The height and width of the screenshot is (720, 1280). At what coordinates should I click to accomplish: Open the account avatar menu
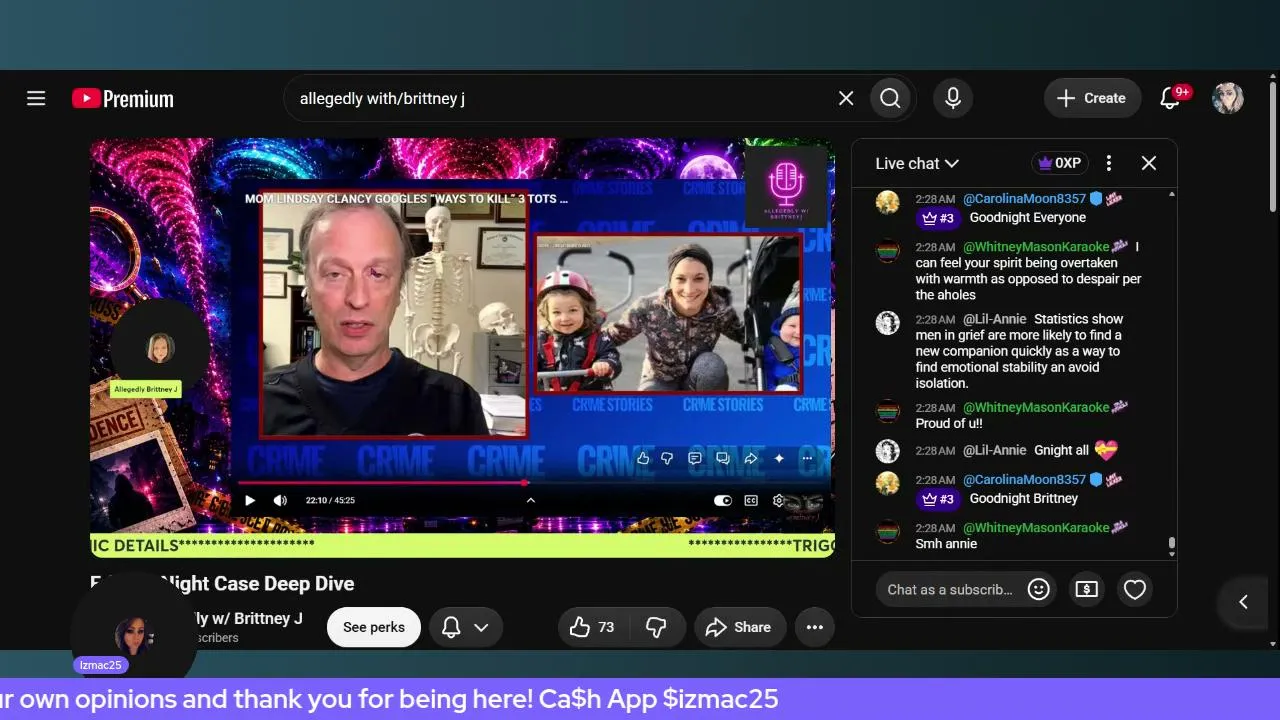1228,98
